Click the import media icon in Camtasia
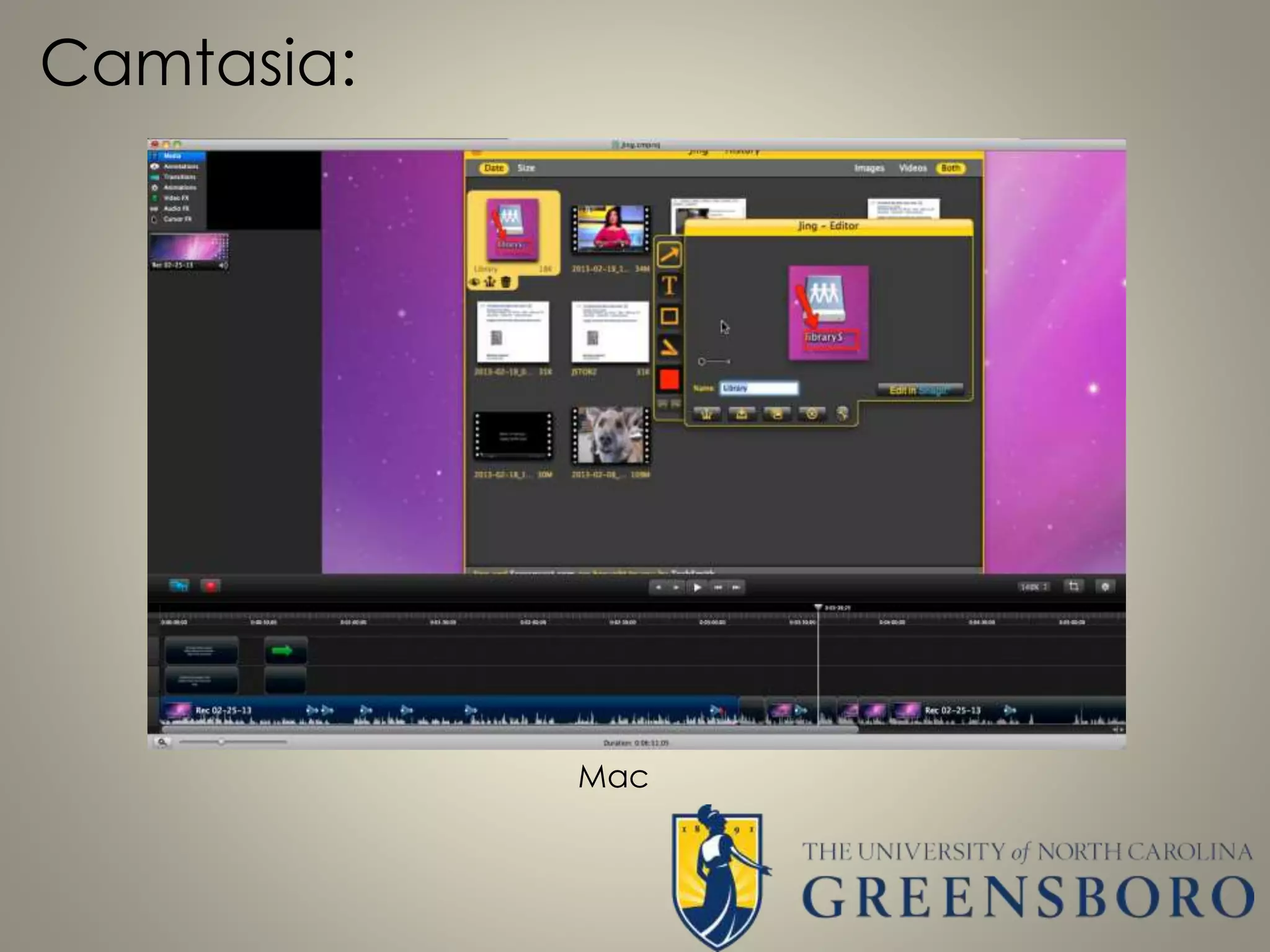 coord(179,586)
